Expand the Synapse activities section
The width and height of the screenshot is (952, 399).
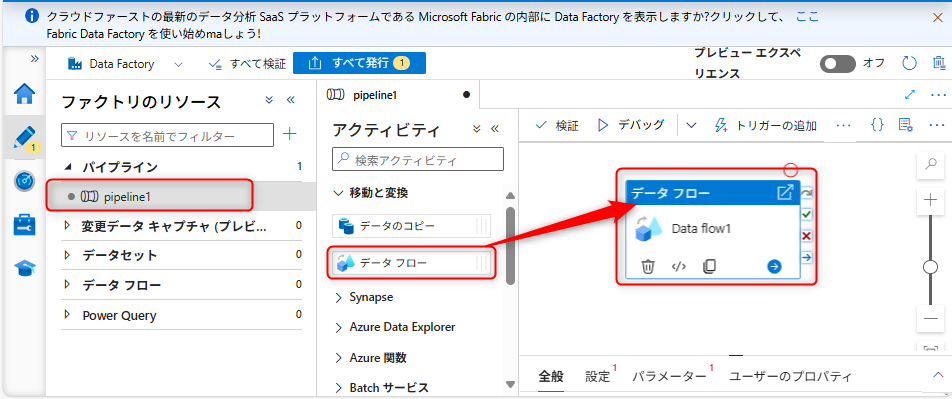click(338, 298)
